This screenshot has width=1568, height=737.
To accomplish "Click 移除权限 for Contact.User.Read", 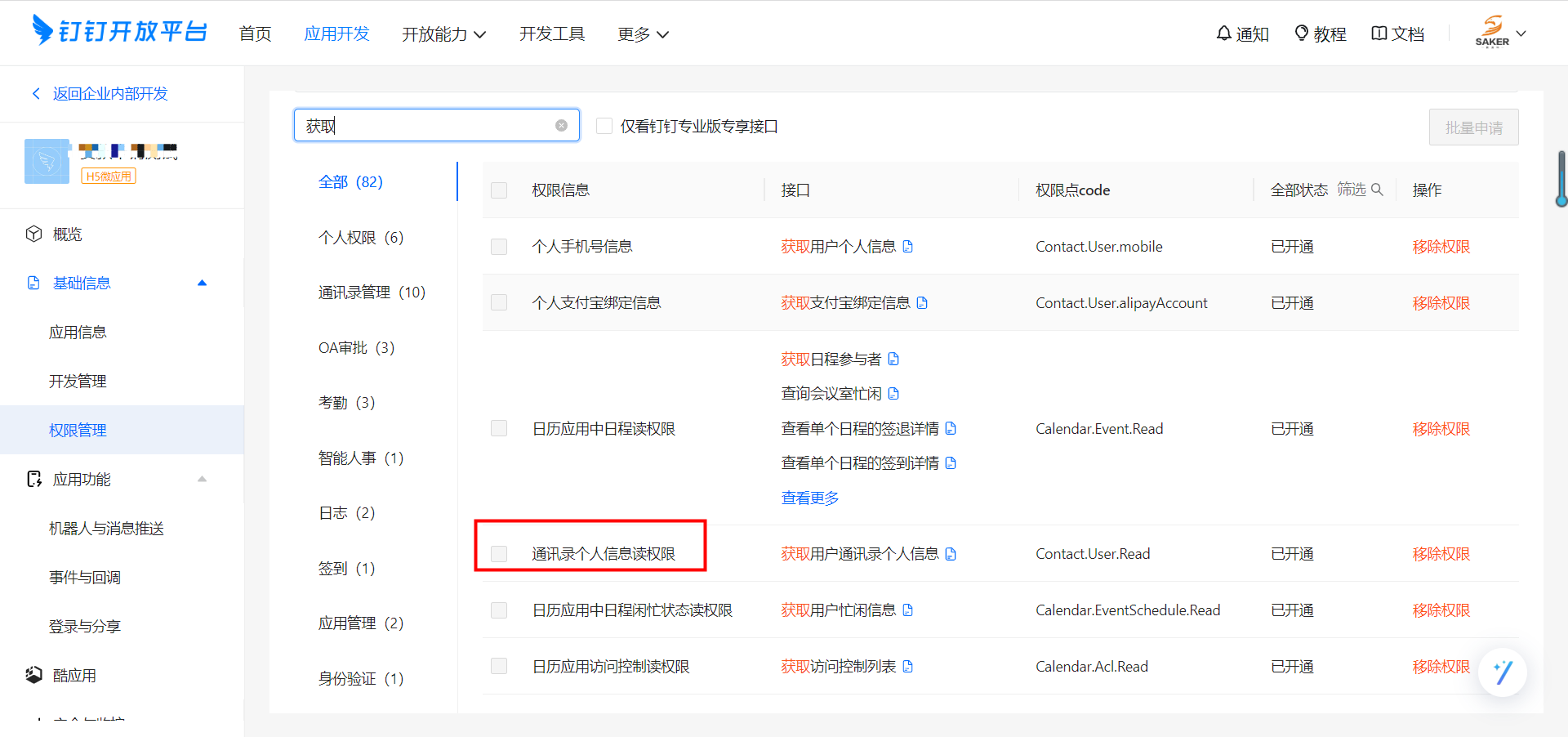I will (x=1441, y=554).
